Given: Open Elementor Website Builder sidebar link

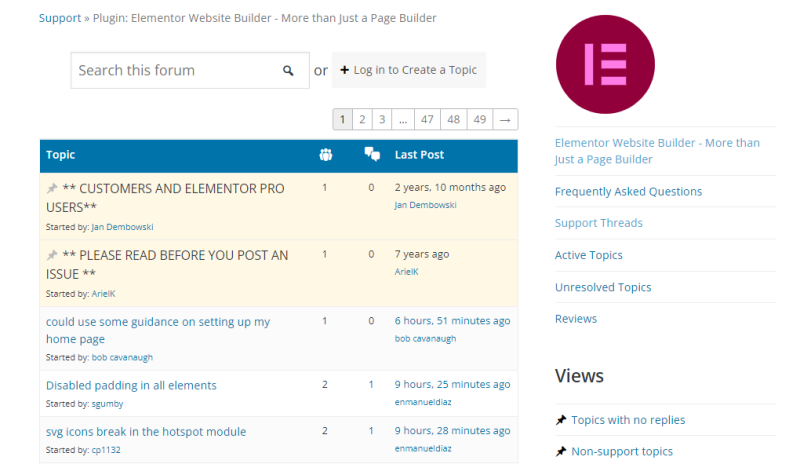Looking at the screenshot, I should click(x=657, y=151).
